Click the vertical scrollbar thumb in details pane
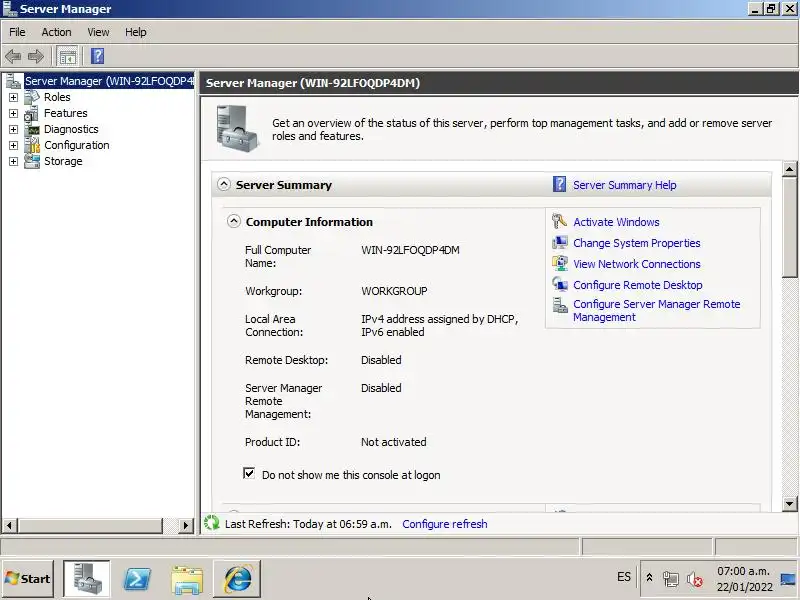The image size is (800, 600). coord(789,227)
